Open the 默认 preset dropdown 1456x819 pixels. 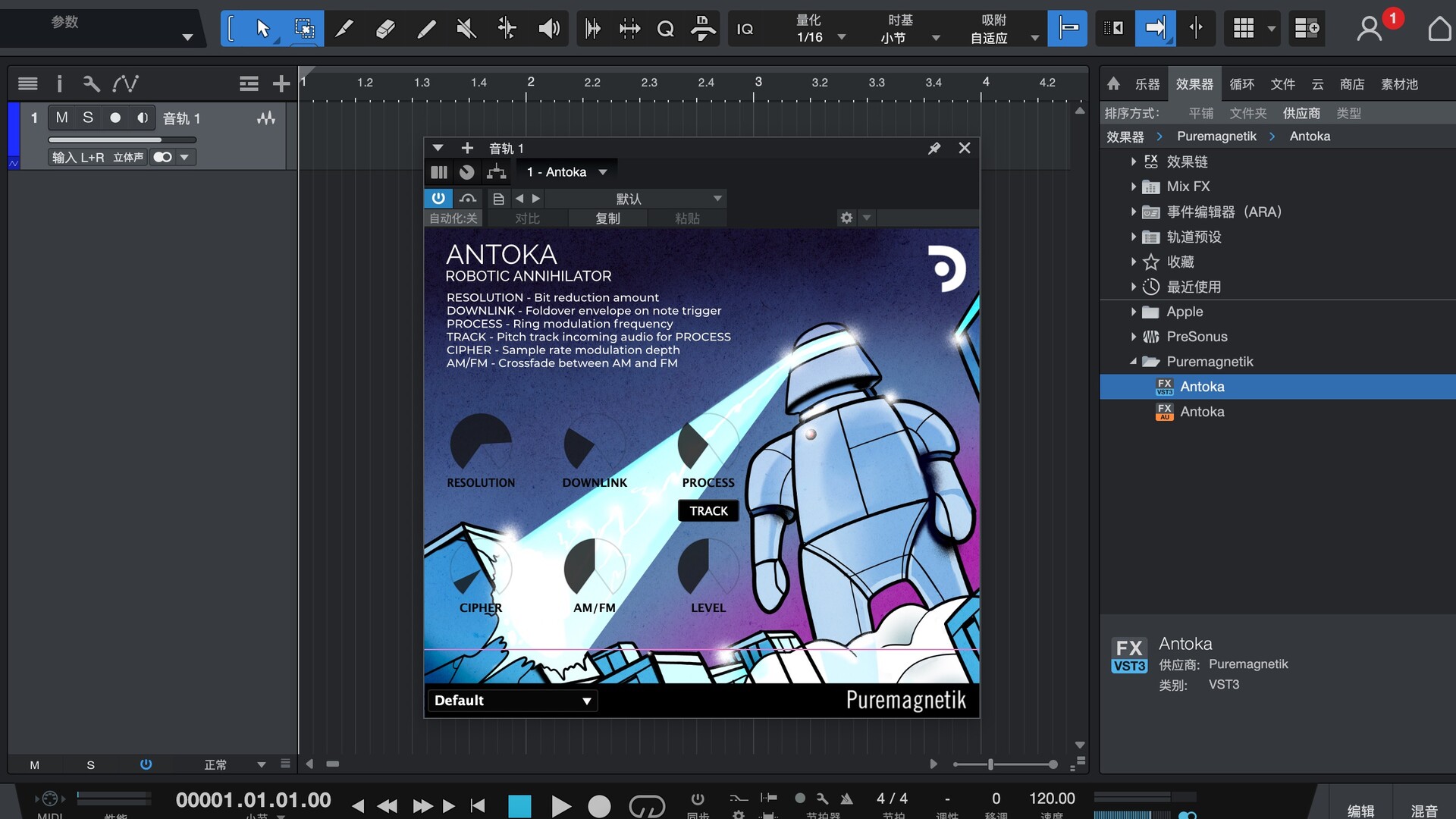[x=635, y=199]
